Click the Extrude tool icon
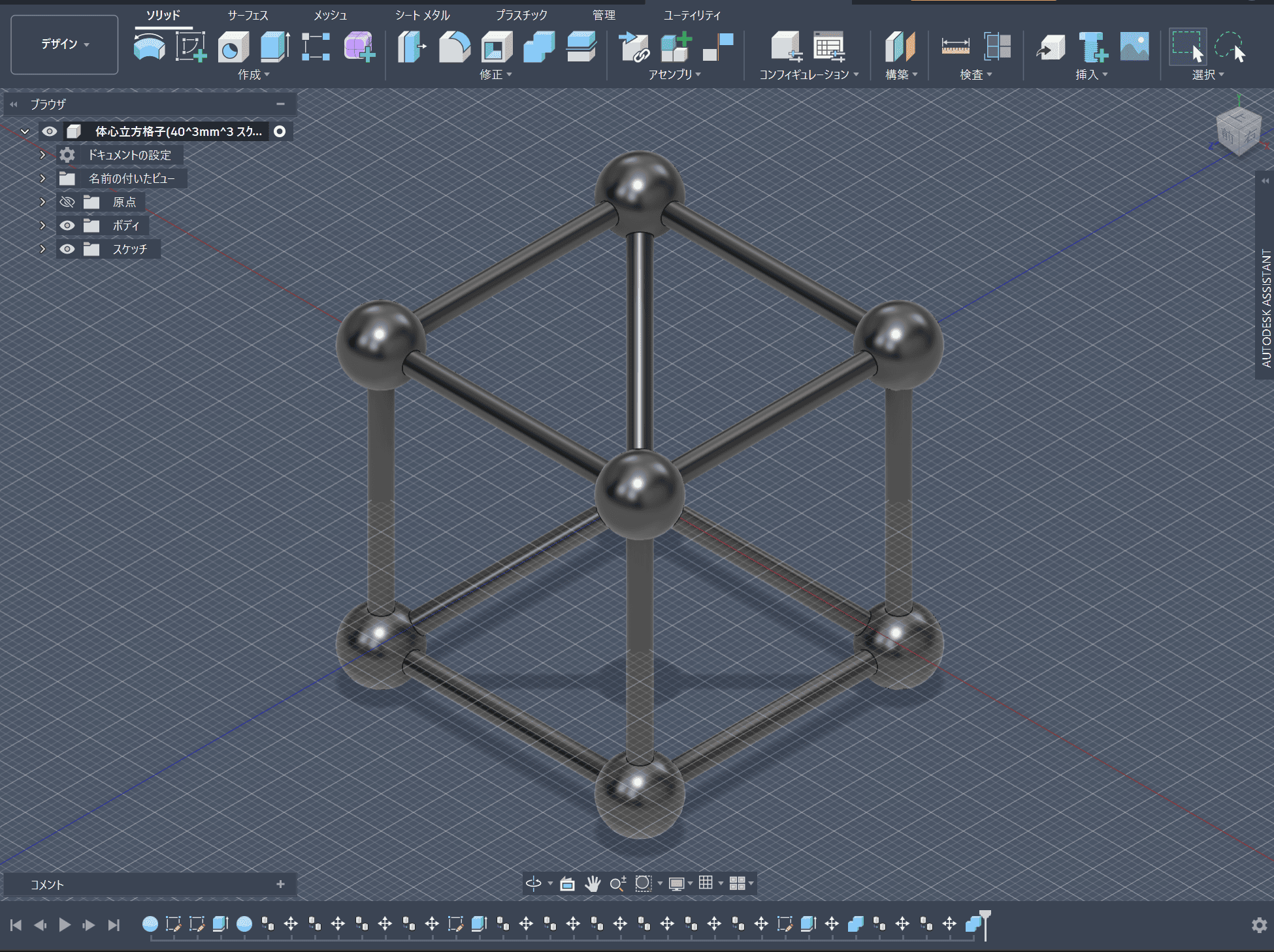 pyautogui.click(x=275, y=47)
